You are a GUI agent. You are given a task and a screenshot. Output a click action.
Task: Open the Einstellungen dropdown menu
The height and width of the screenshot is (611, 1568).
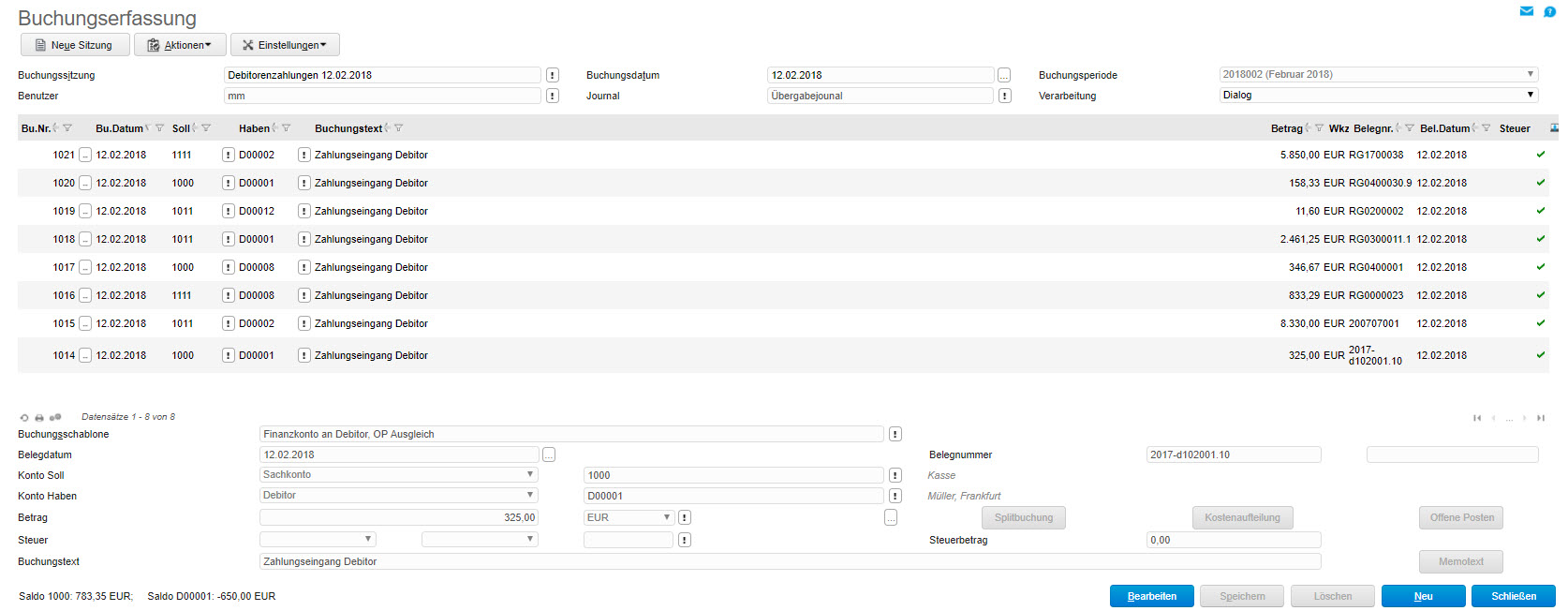[x=285, y=45]
